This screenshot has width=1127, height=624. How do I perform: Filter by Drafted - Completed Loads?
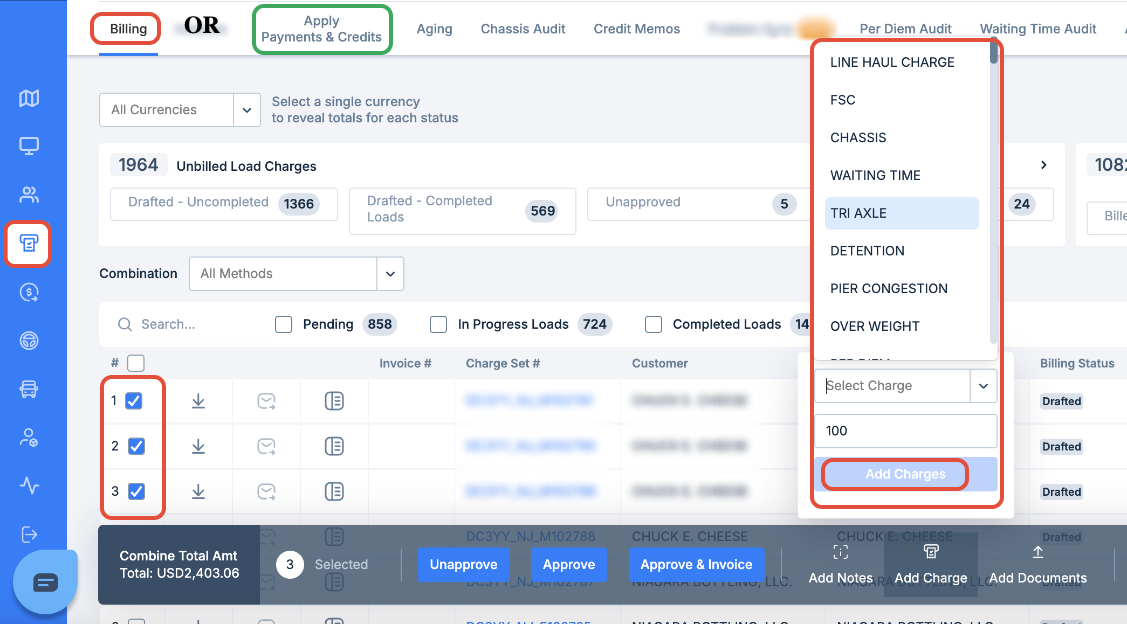pyautogui.click(x=462, y=211)
